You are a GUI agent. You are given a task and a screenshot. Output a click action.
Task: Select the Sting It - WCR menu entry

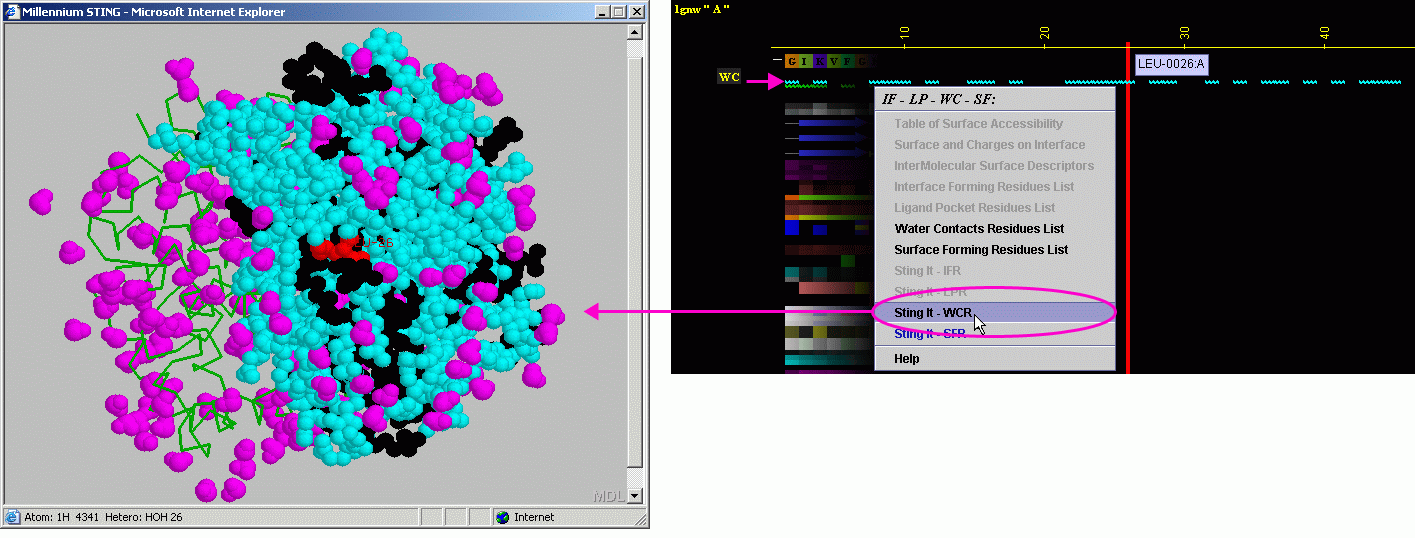tap(995, 313)
